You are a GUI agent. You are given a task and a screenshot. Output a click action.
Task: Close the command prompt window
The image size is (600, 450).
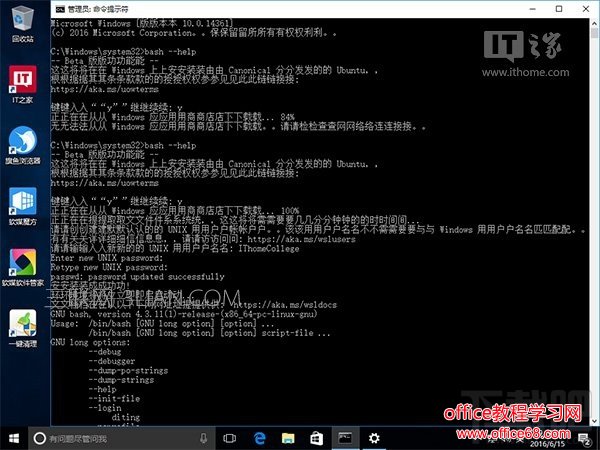tap(586, 9)
